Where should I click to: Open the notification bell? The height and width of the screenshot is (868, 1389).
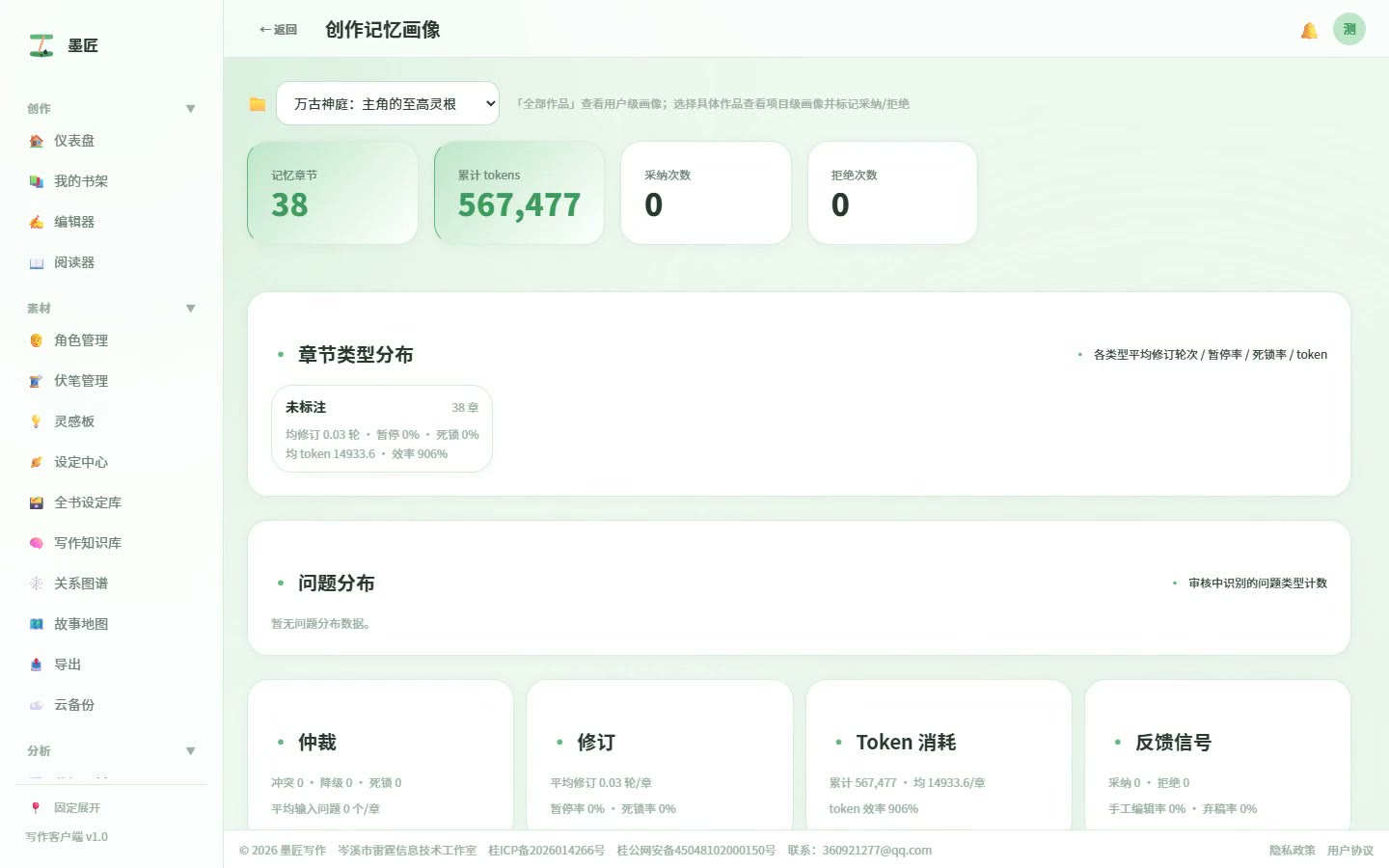(1309, 30)
